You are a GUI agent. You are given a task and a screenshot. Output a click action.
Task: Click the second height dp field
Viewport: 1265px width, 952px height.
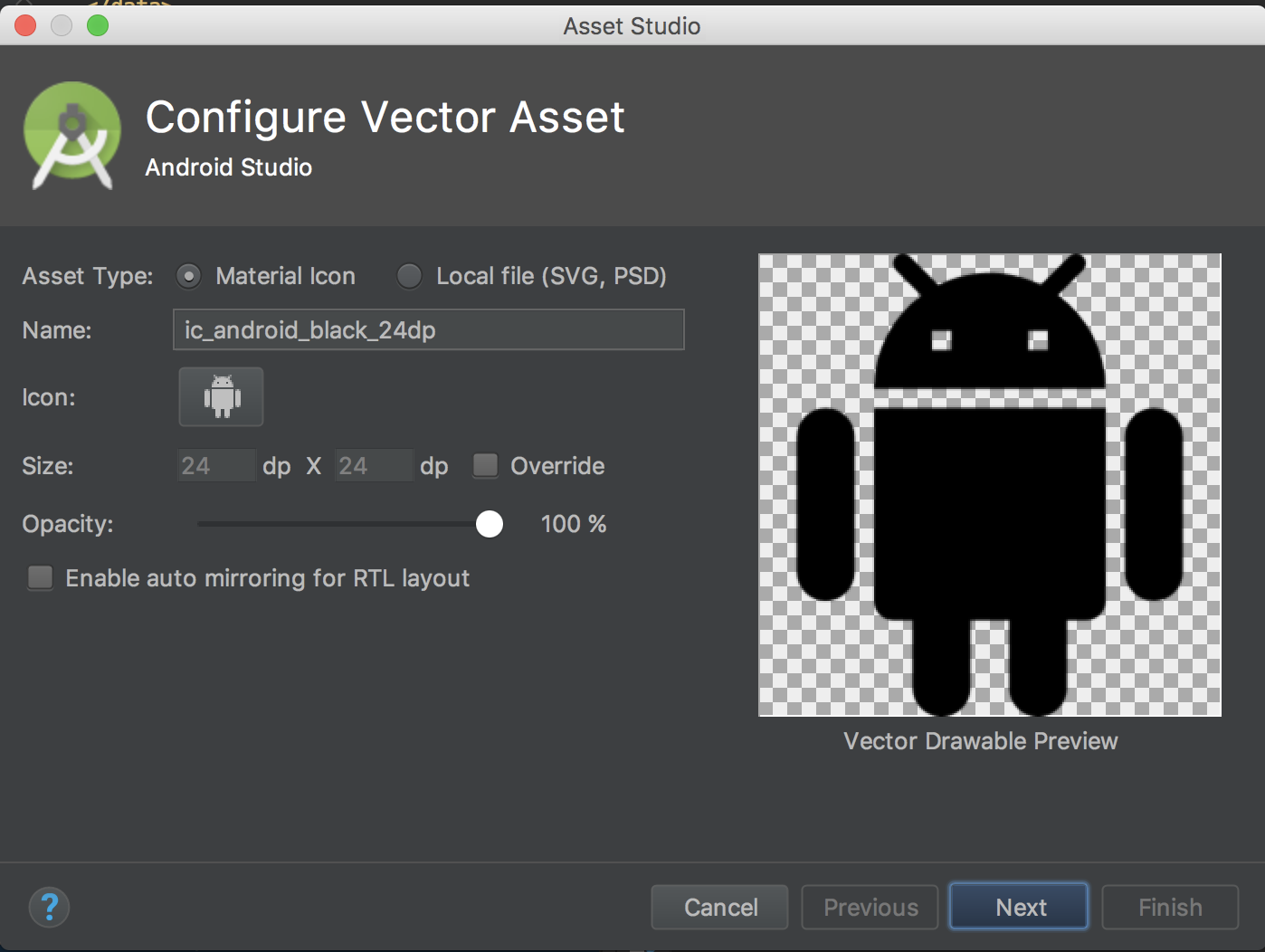click(373, 465)
